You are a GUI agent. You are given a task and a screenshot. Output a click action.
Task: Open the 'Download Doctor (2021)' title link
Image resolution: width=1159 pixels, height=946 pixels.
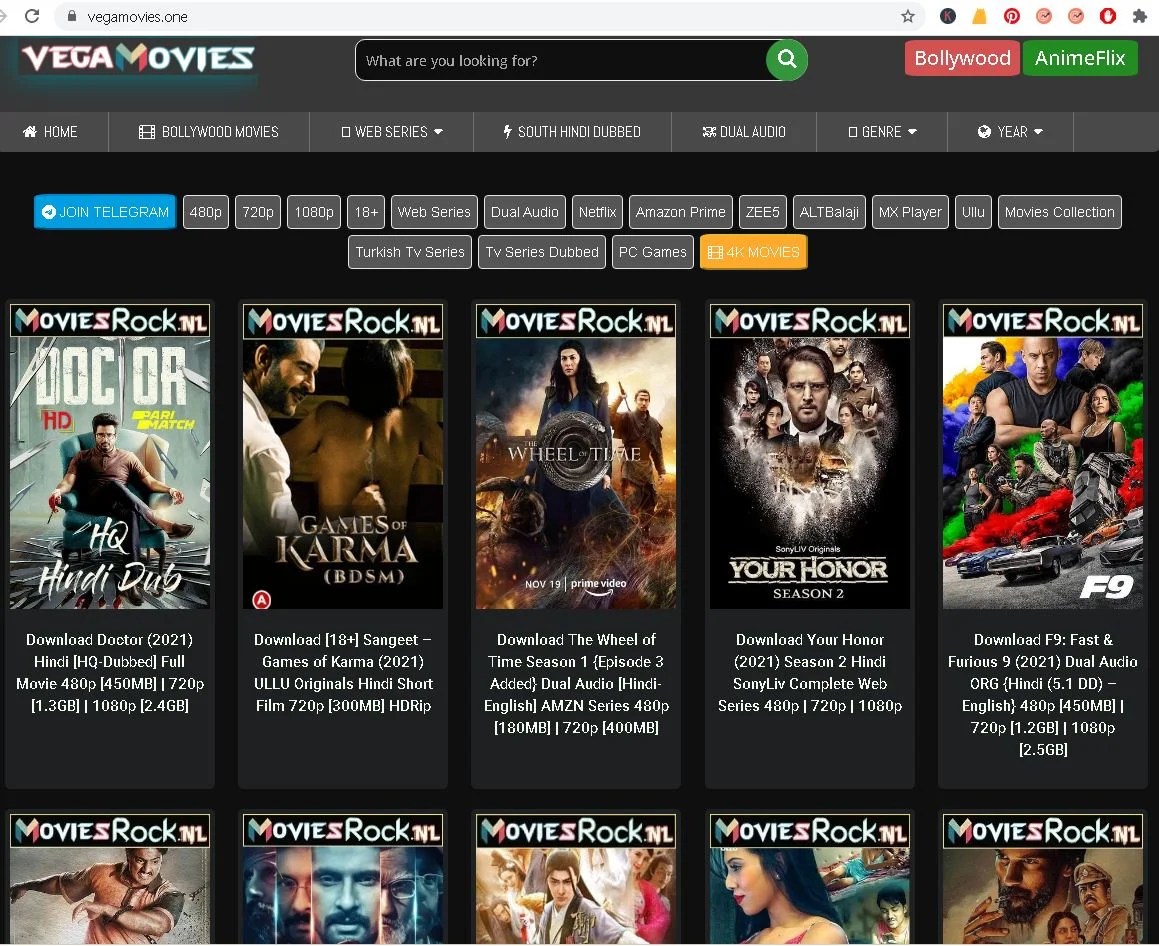pyautogui.click(x=110, y=673)
